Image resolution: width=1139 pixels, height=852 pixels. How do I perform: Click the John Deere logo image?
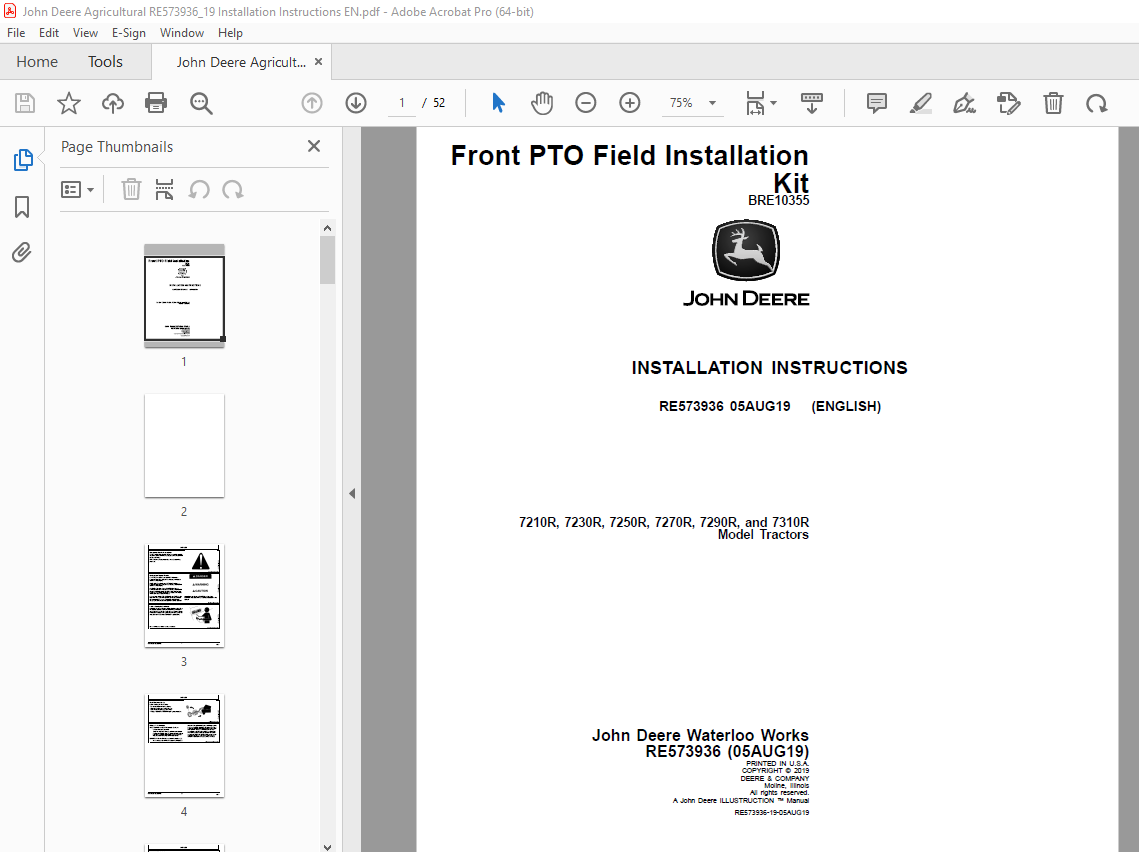pyautogui.click(x=746, y=263)
